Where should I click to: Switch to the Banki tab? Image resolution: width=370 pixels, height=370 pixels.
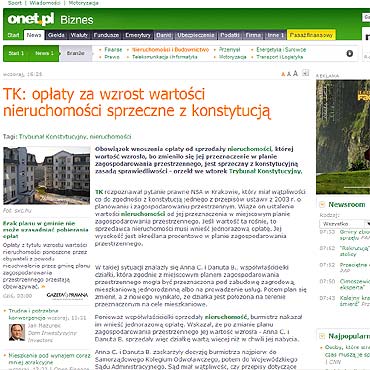(x=164, y=35)
